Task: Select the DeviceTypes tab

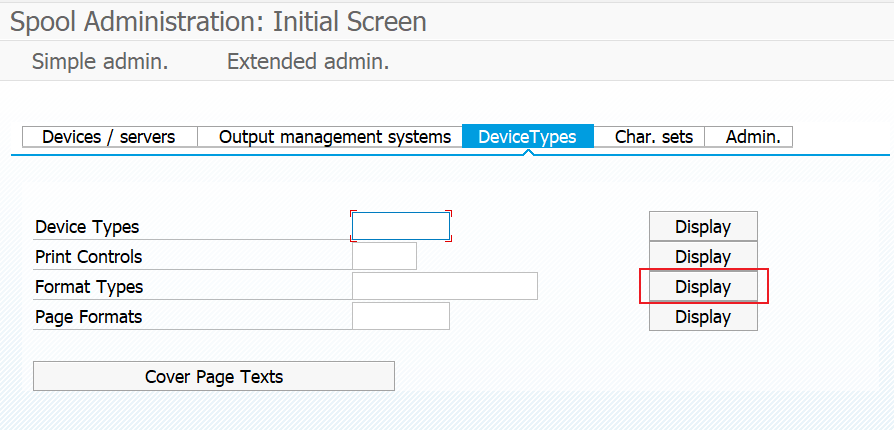Action: [x=527, y=137]
